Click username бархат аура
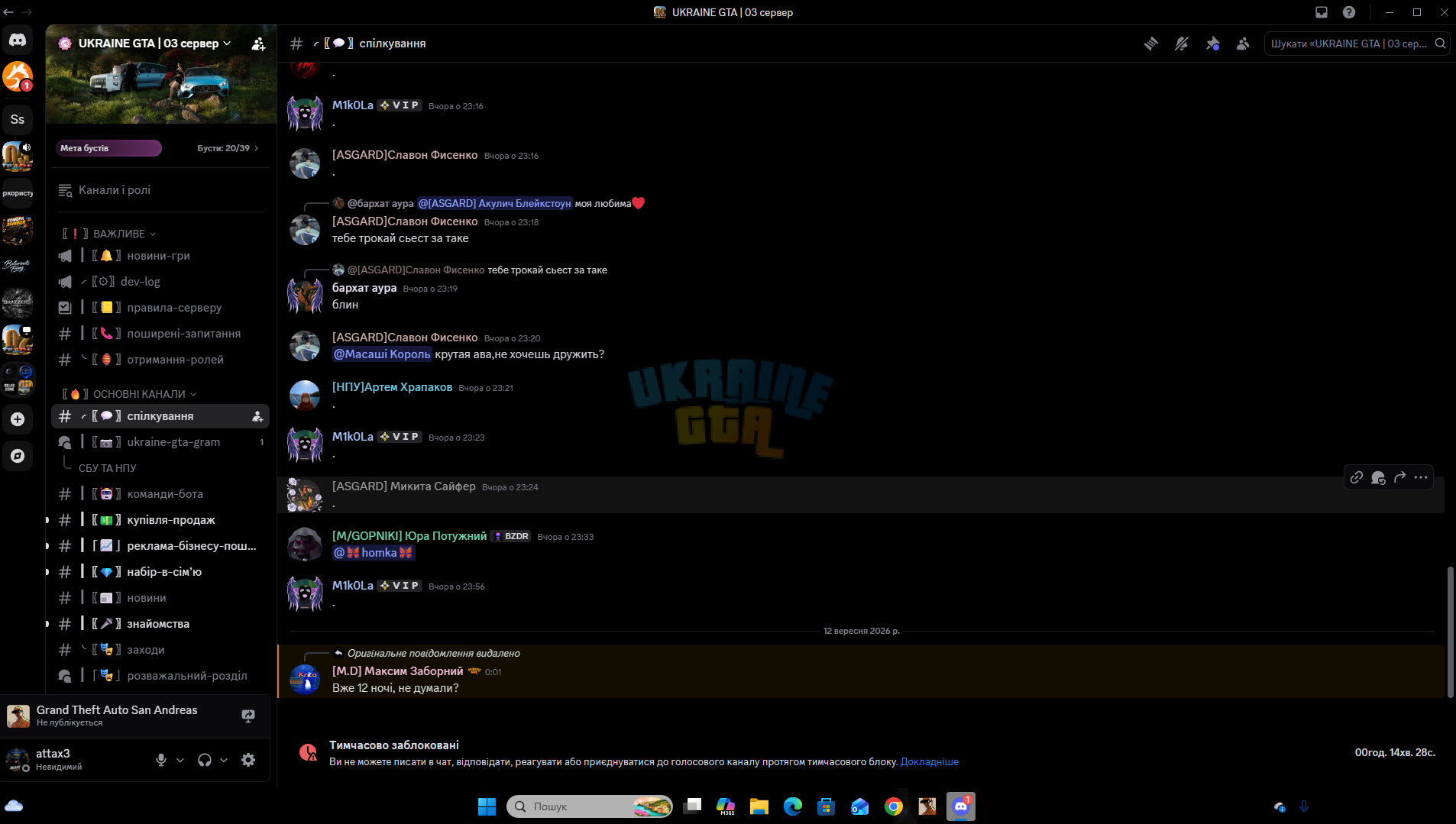The width and height of the screenshot is (1456, 824). pyautogui.click(x=364, y=288)
